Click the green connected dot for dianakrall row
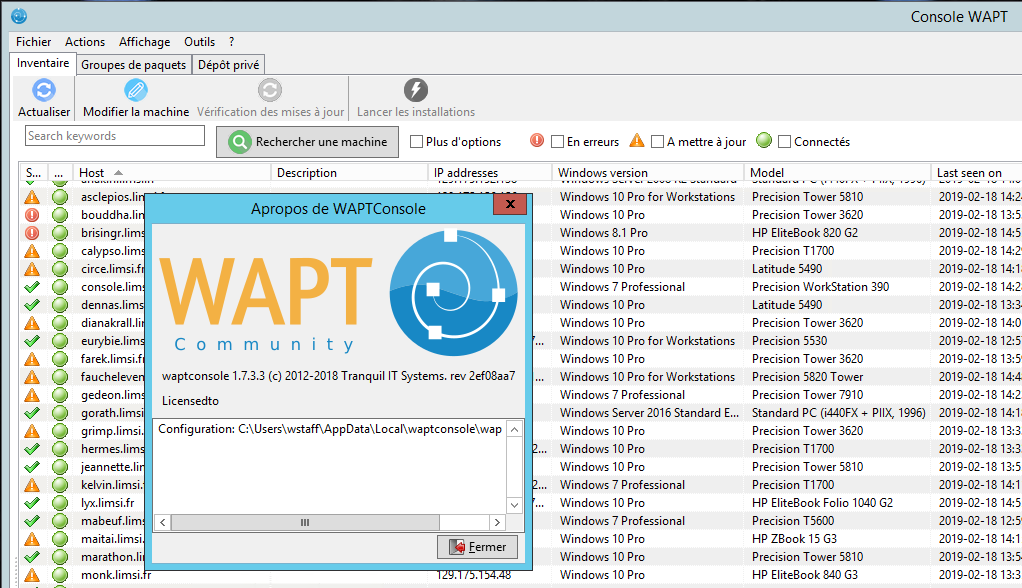This screenshot has width=1022, height=588. (60, 323)
